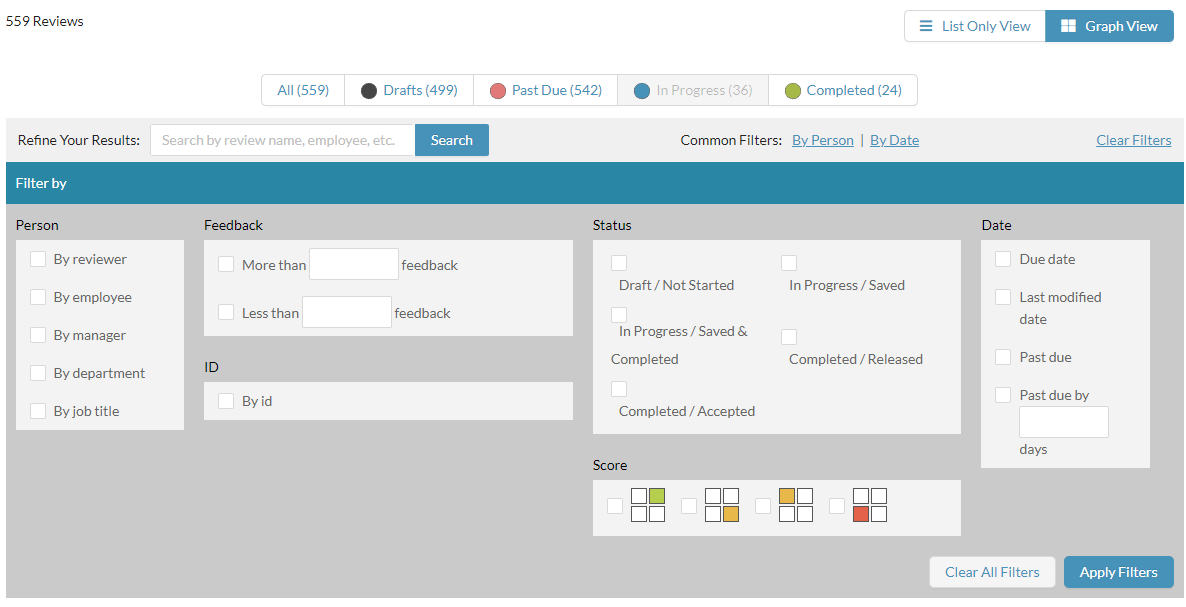Click the yellow top-left score grid icon

(x=796, y=505)
